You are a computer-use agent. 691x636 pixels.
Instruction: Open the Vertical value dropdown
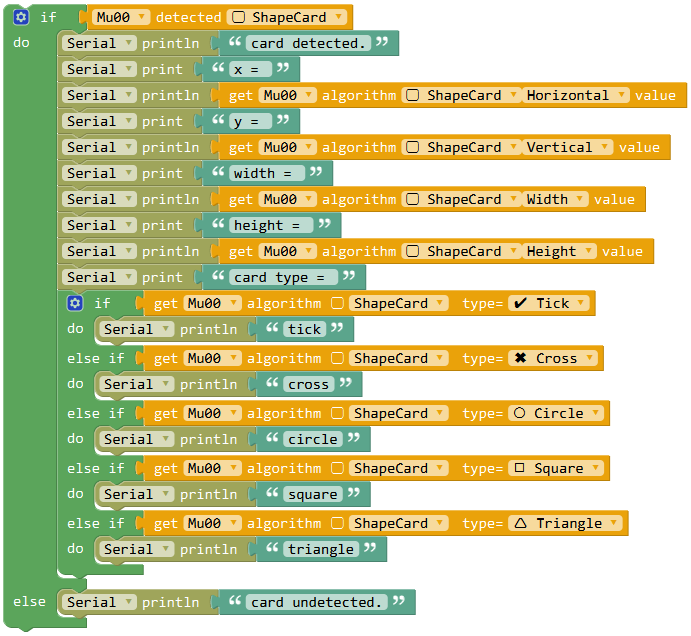click(x=568, y=147)
